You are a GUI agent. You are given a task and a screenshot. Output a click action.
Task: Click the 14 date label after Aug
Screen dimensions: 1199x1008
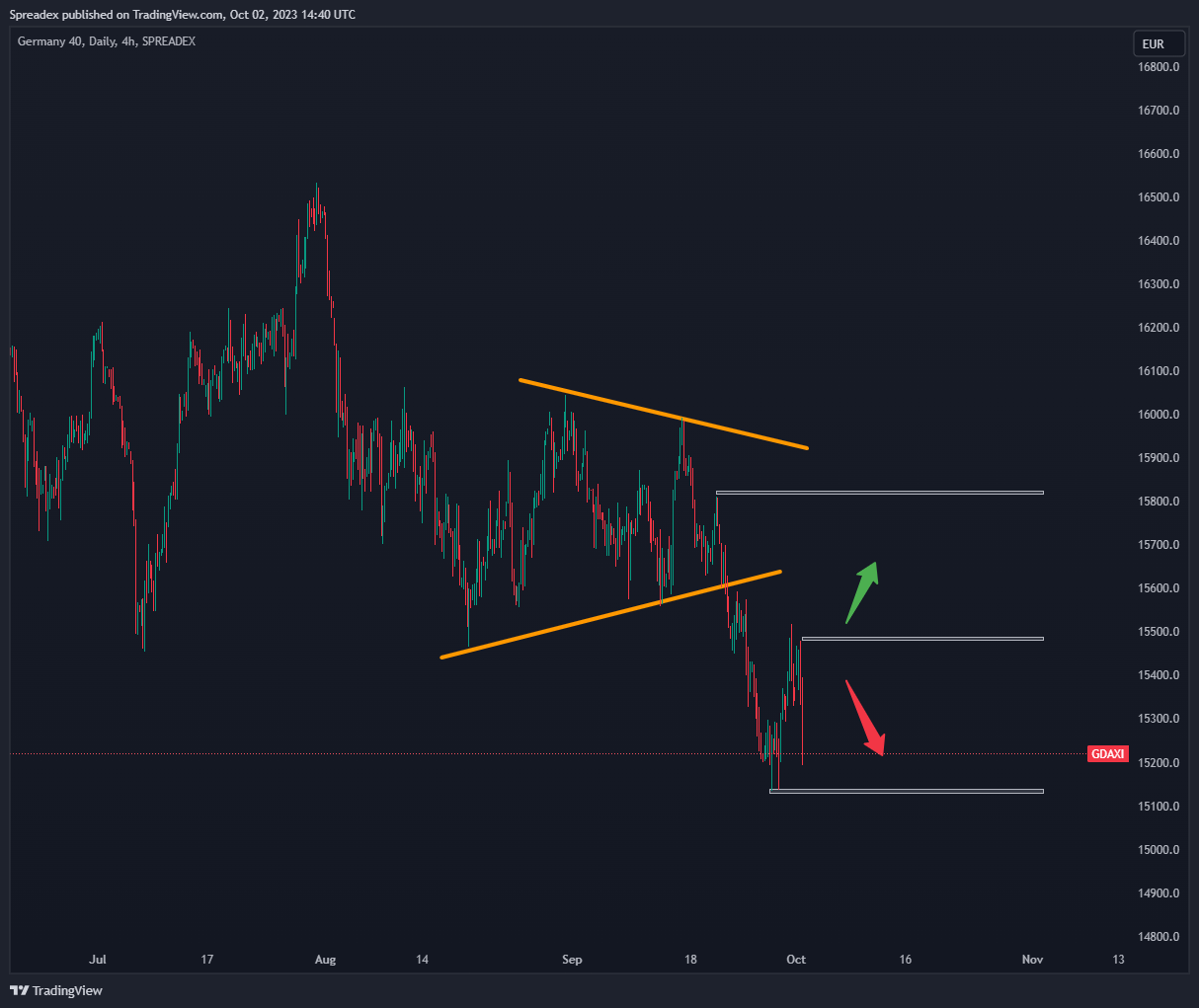tap(422, 960)
